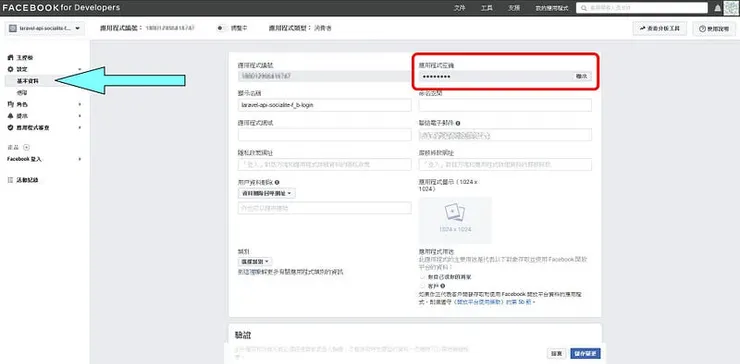This screenshot has height=364, width=740.
Task: Click the empty 命名空間 namespace field
Action: [505, 105]
